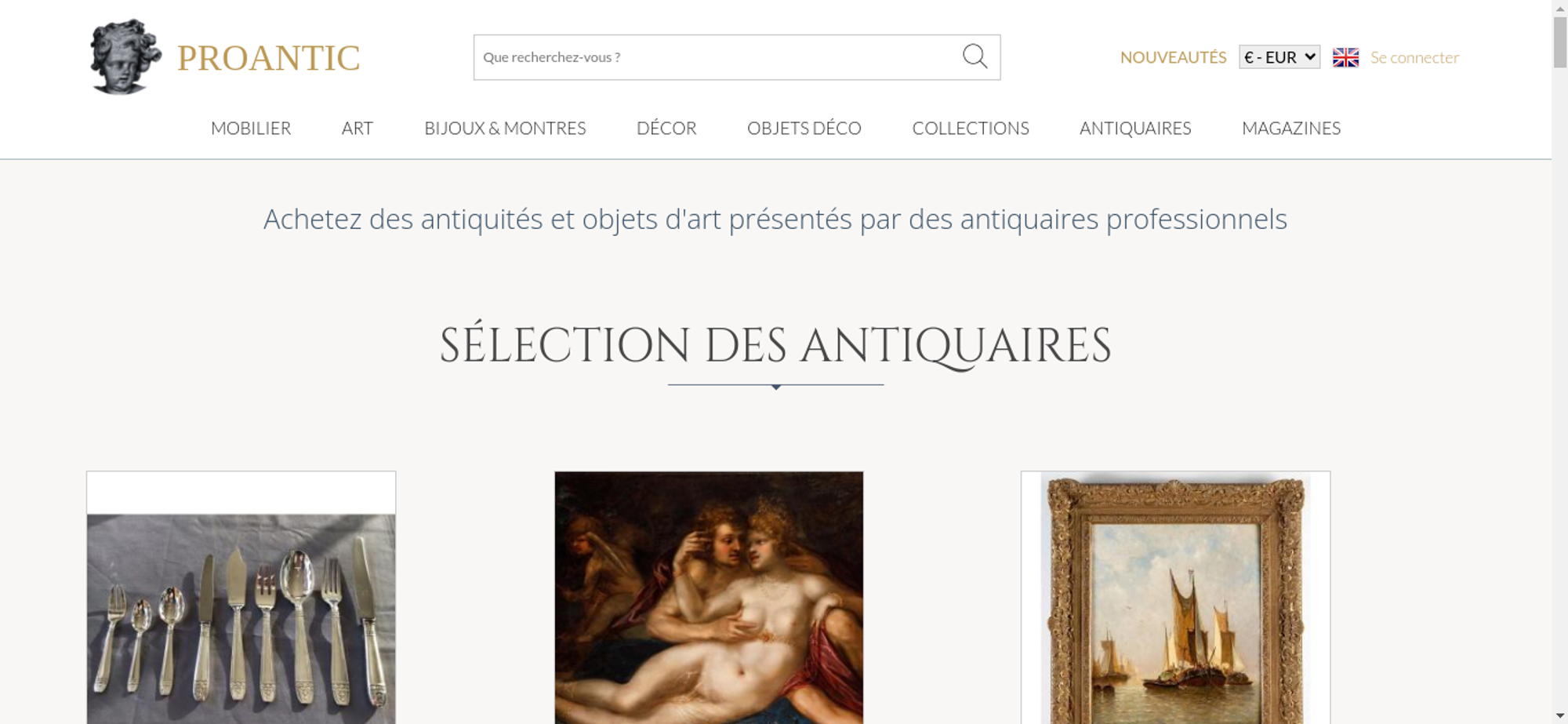Click the vertical scrollbar down arrow
This screenshot has width=1568, height=724.
tap(1560, 716)
